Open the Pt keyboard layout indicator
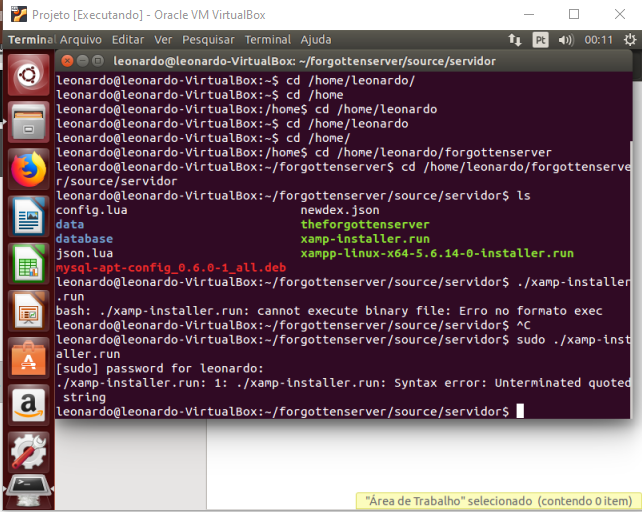Viewport: 642px width, 512px height. [540, 40]
